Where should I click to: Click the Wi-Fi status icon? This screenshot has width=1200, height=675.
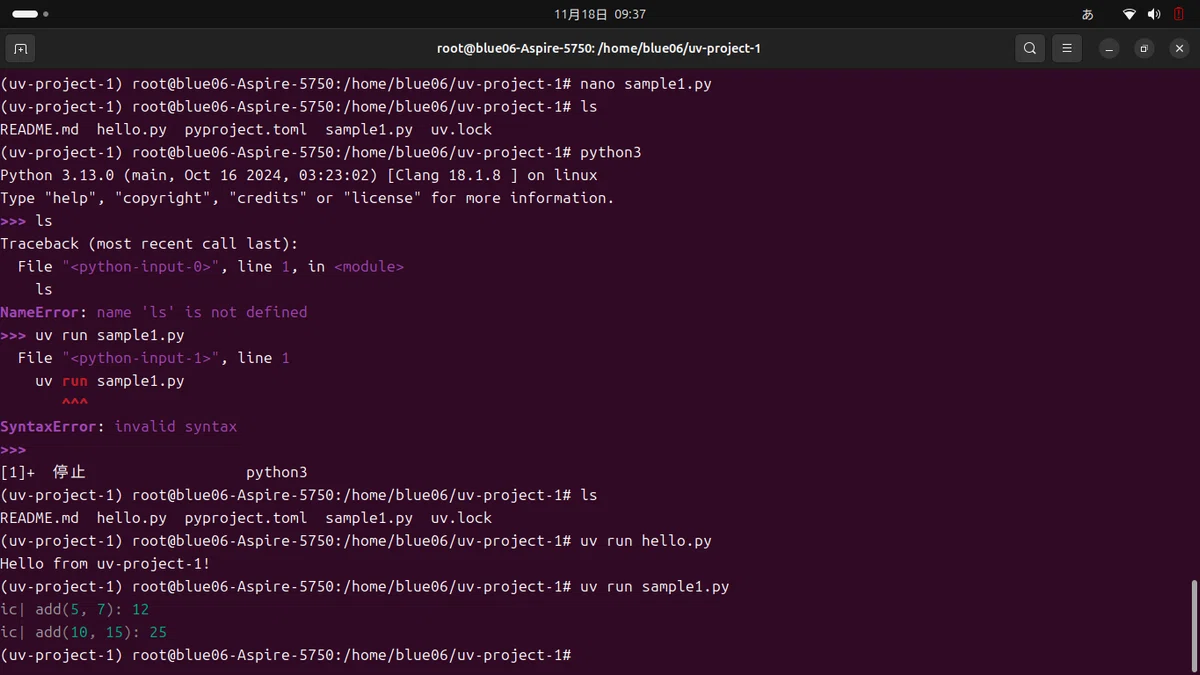pos(1129,14)
